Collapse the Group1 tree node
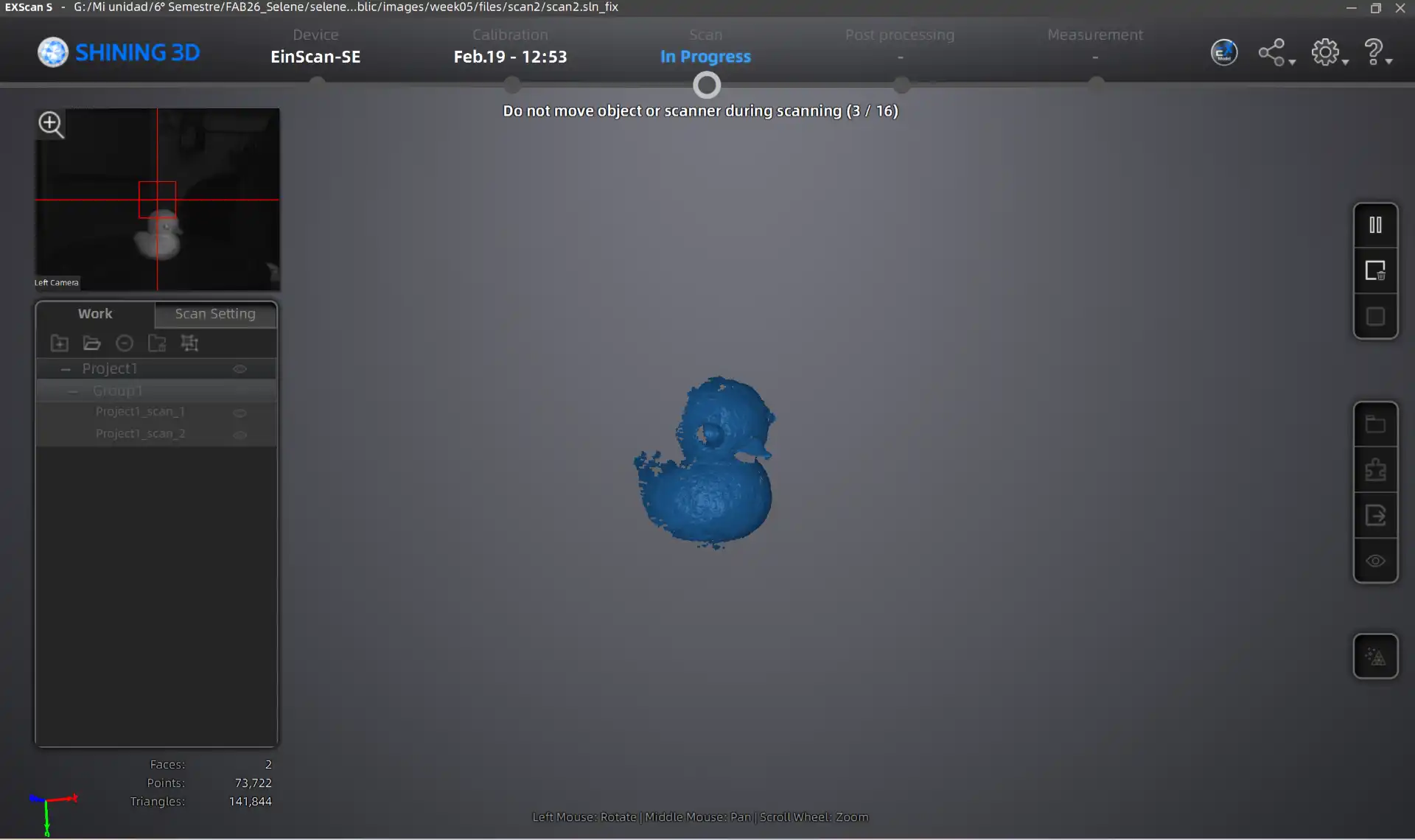This screenshot has height=840, width=1415. pyautogui.click(x=73, y=391)
